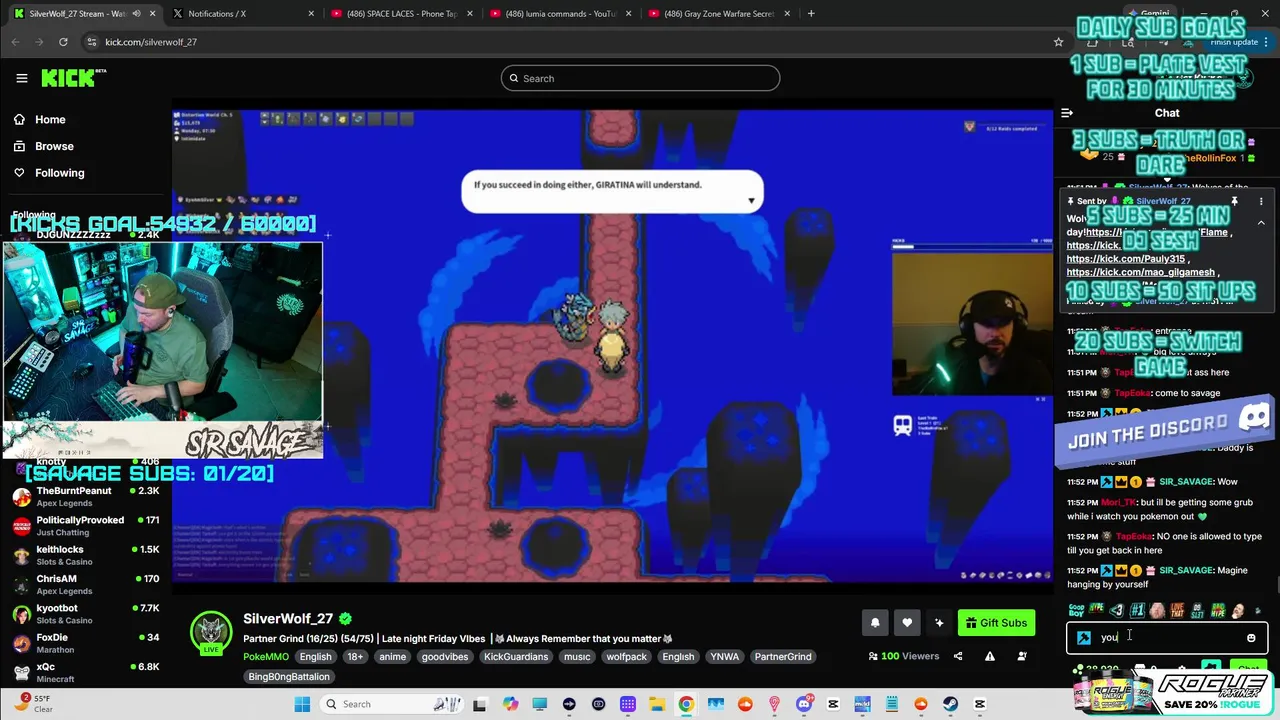Select the PartnerGrind tag
The image size is (1280, 720).
tap(783, 657)
